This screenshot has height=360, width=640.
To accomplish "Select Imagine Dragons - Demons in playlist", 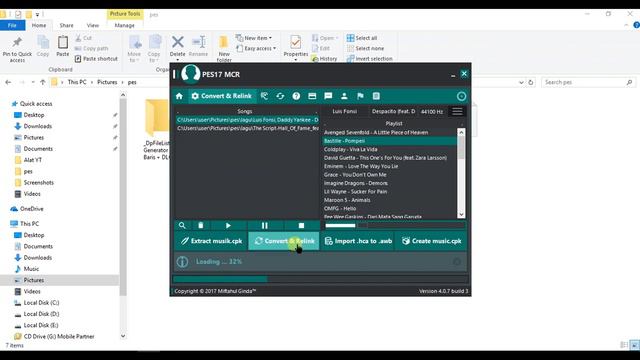I will pyautogui.click(x=356, y=183).
